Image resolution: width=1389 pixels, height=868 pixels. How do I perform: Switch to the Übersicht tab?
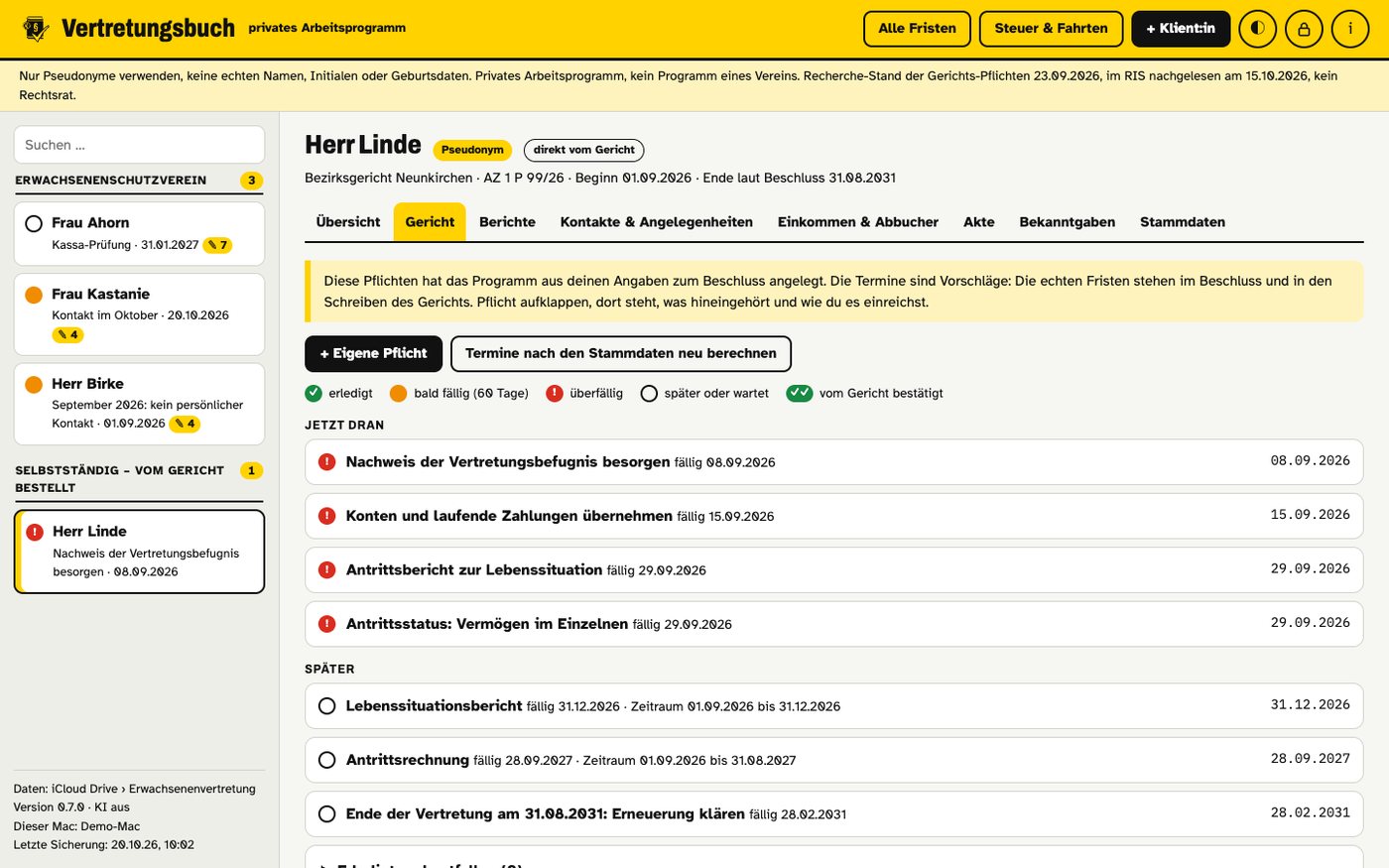coord(348,222)
